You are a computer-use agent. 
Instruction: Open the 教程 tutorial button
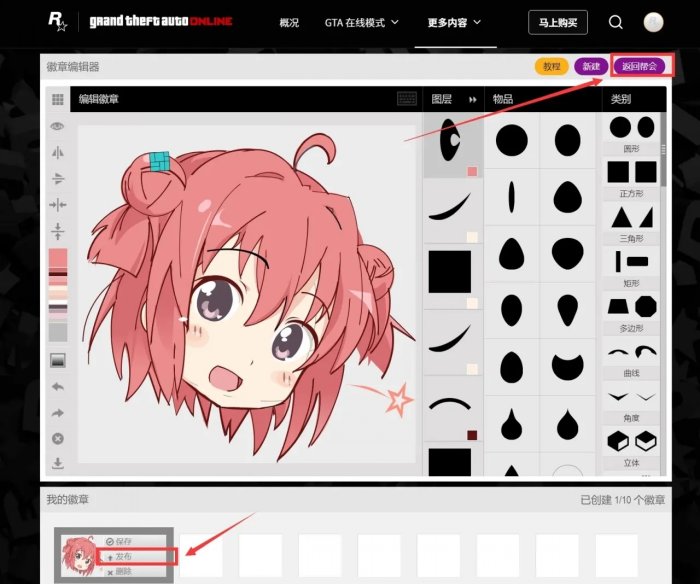pos(551,67)
